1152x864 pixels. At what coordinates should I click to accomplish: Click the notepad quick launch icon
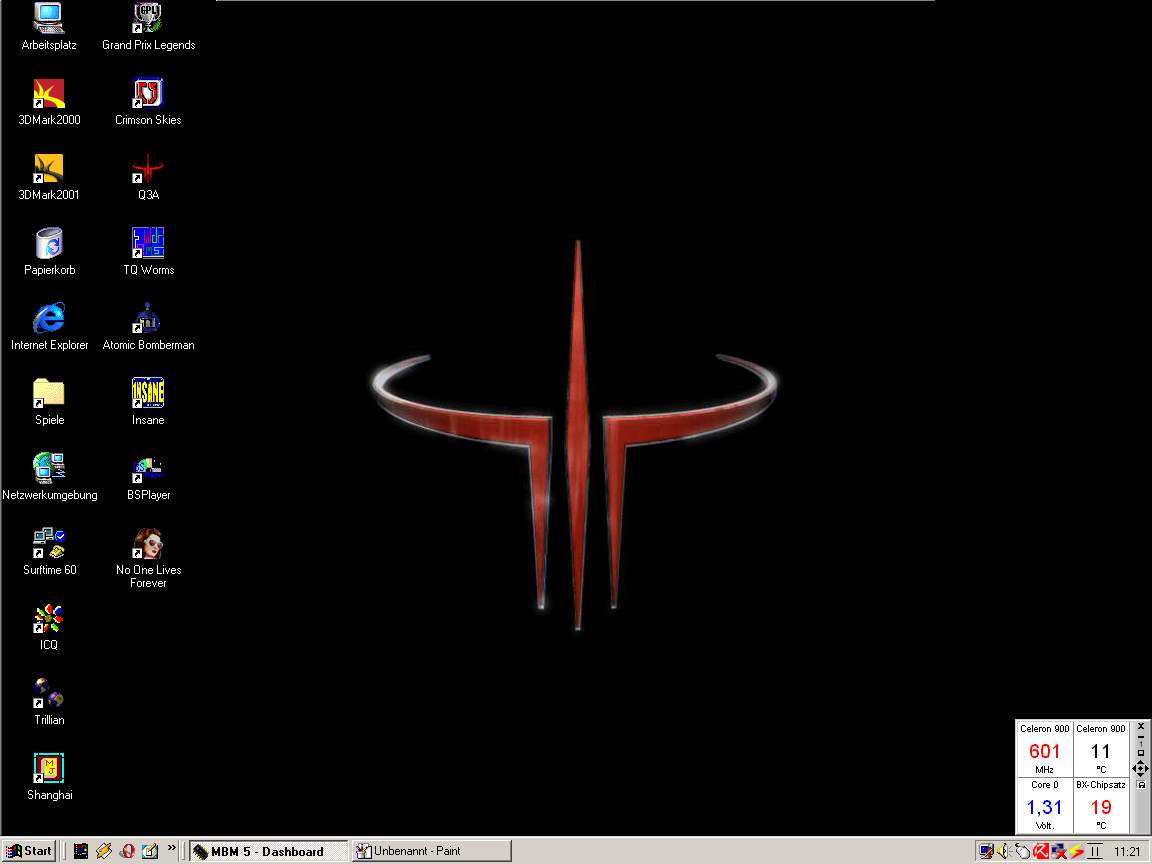pos(150,851)
